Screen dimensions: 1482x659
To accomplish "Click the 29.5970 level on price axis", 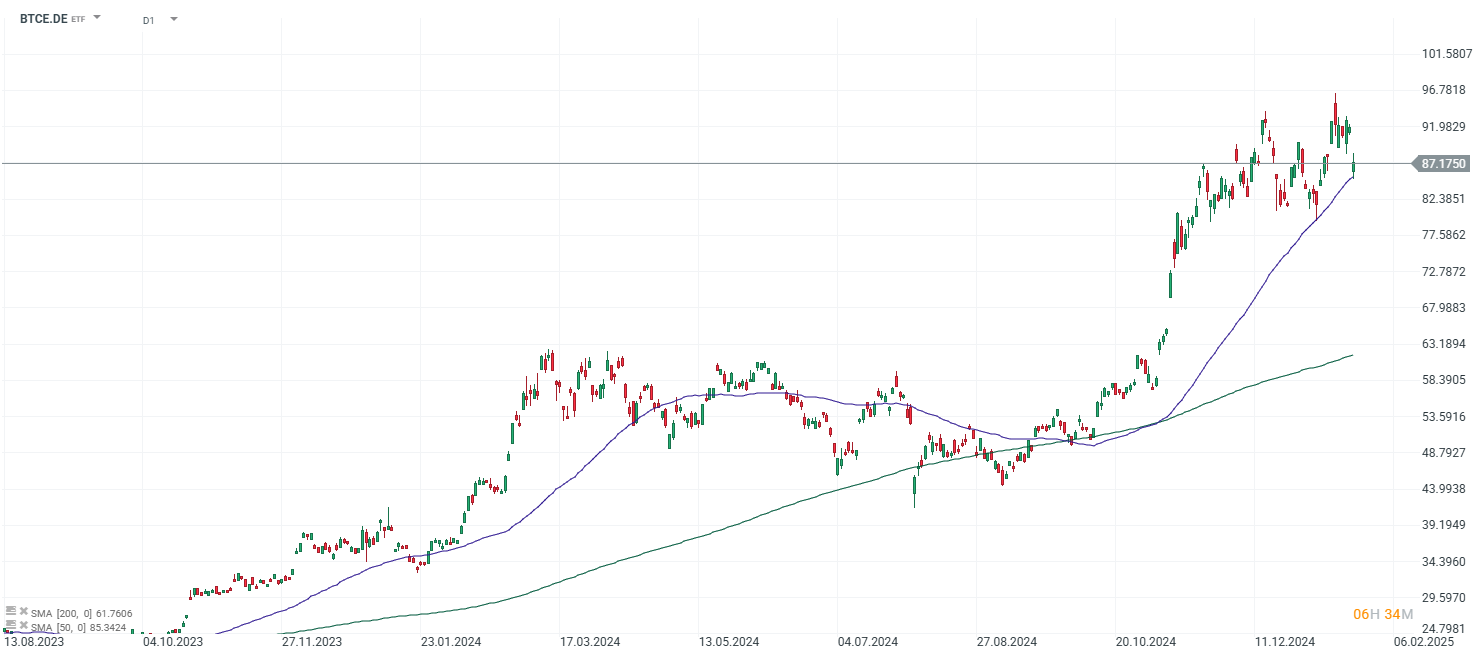I will [x=1446, y=598].
